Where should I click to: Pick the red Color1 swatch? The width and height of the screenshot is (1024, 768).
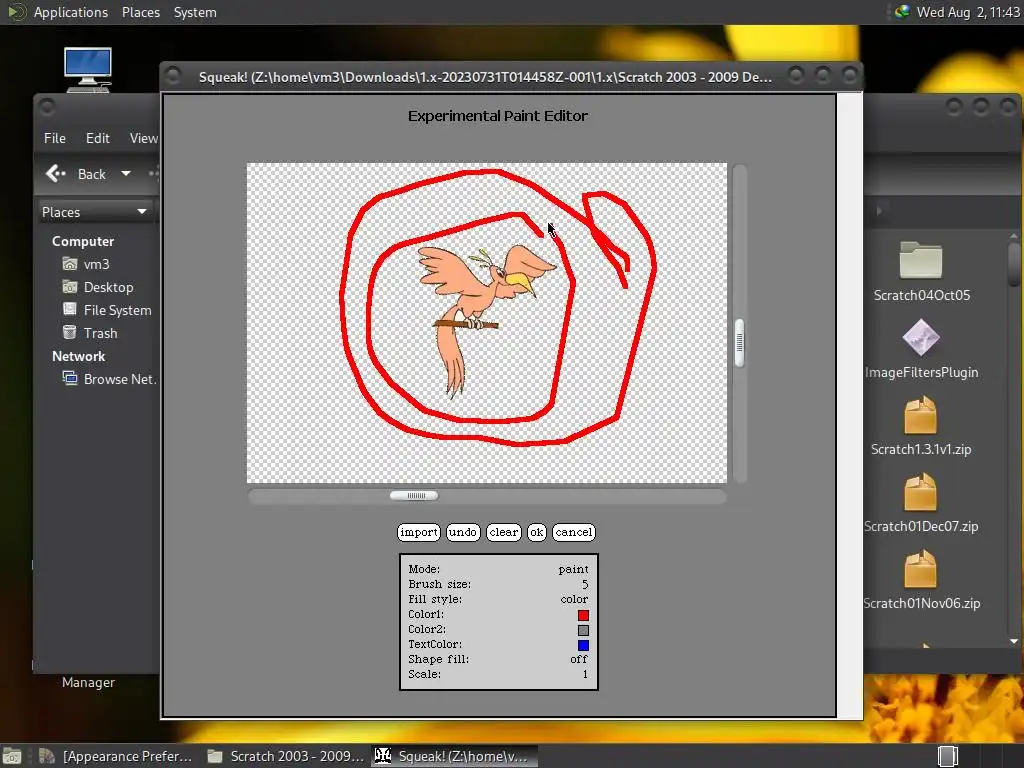click(583, 615)
